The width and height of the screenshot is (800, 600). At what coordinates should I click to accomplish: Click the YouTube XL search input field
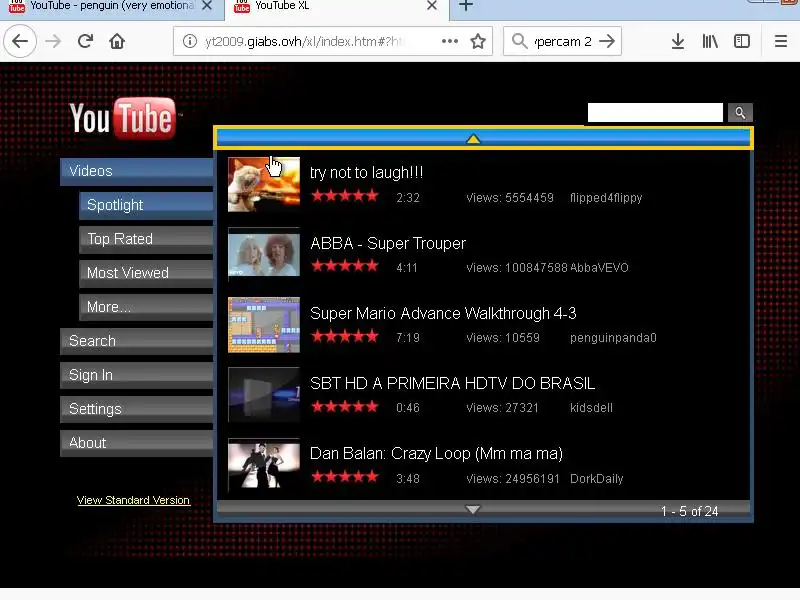point(655,113)
